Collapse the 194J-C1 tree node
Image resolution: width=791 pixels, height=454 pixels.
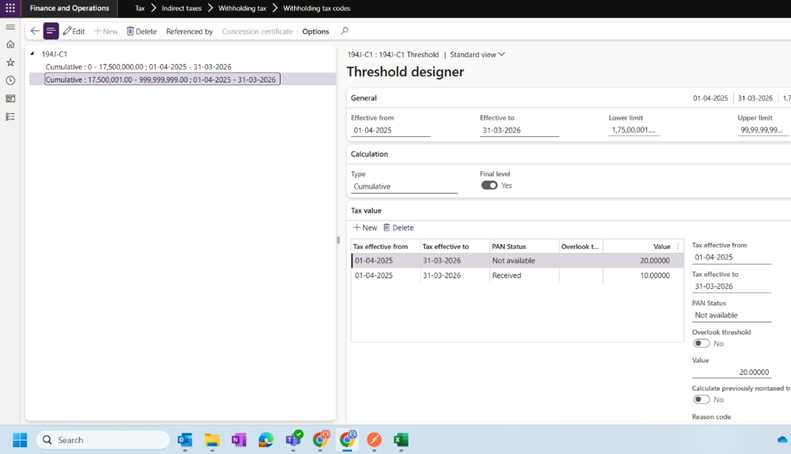(33, 54)
